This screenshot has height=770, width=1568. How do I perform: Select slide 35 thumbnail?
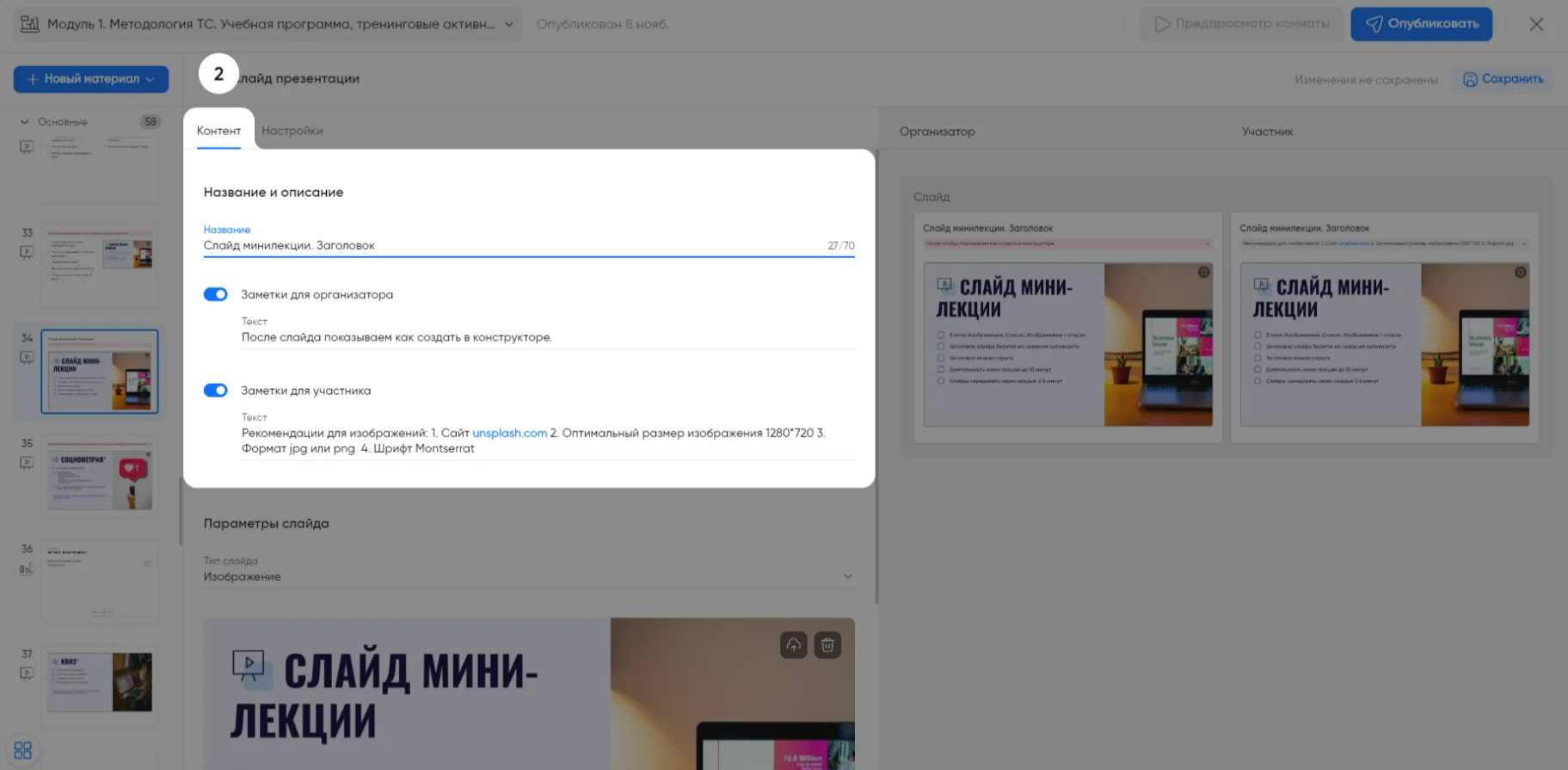pyautogui.click(x=100, y=477)
